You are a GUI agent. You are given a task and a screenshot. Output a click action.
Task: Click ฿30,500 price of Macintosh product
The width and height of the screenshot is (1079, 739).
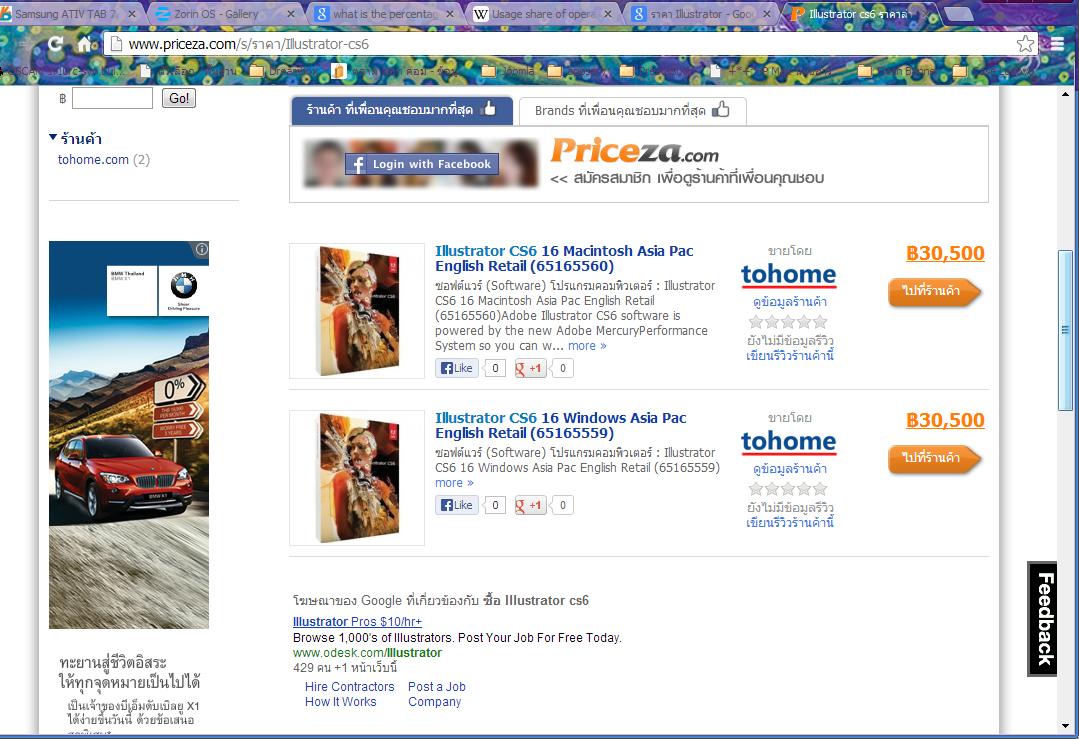pos(946,253)
